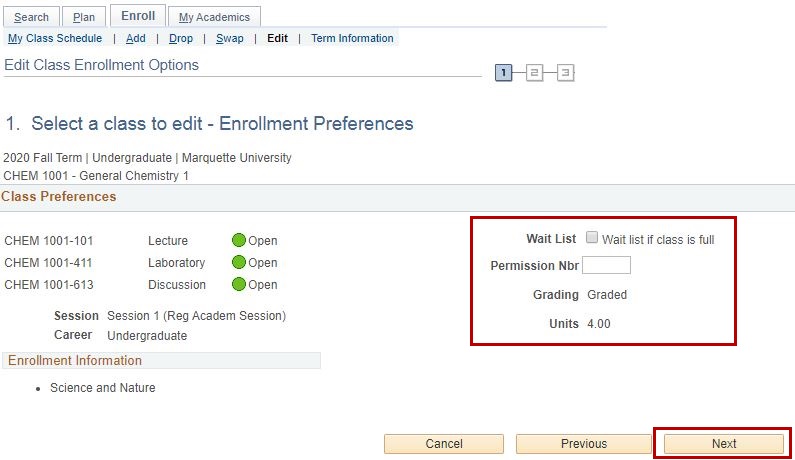Screen dimensions: 795x460
Task: Go to My Academics tab
Action: click(214, 17)
